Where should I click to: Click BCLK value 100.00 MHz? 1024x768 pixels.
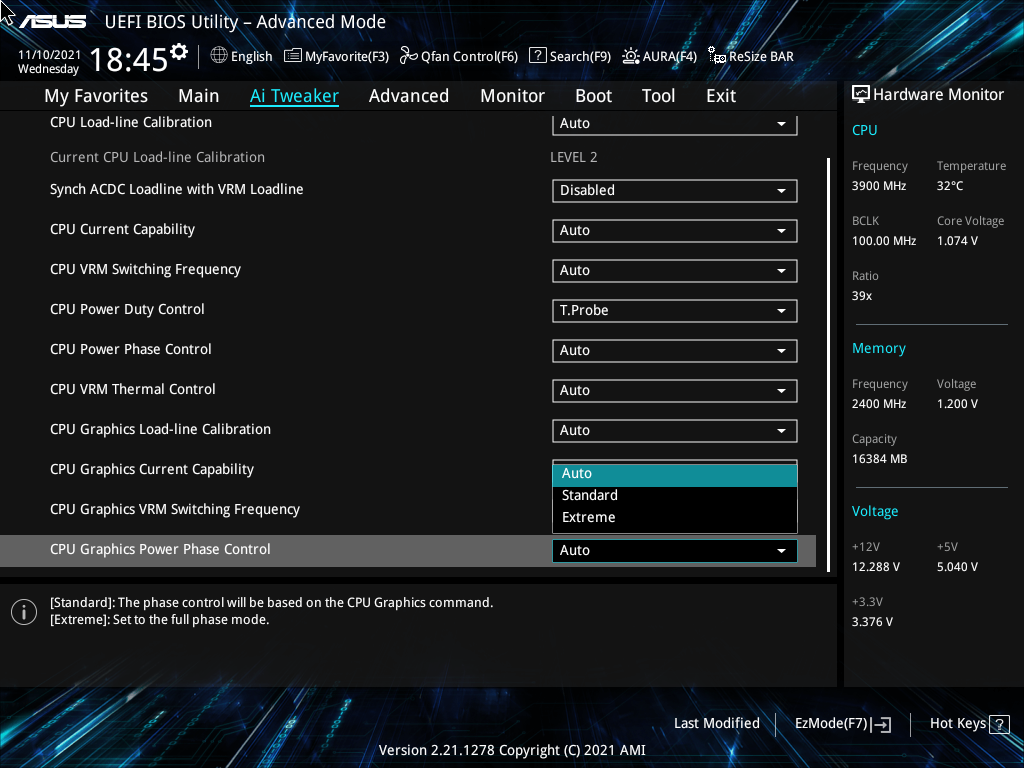(884, 241)
